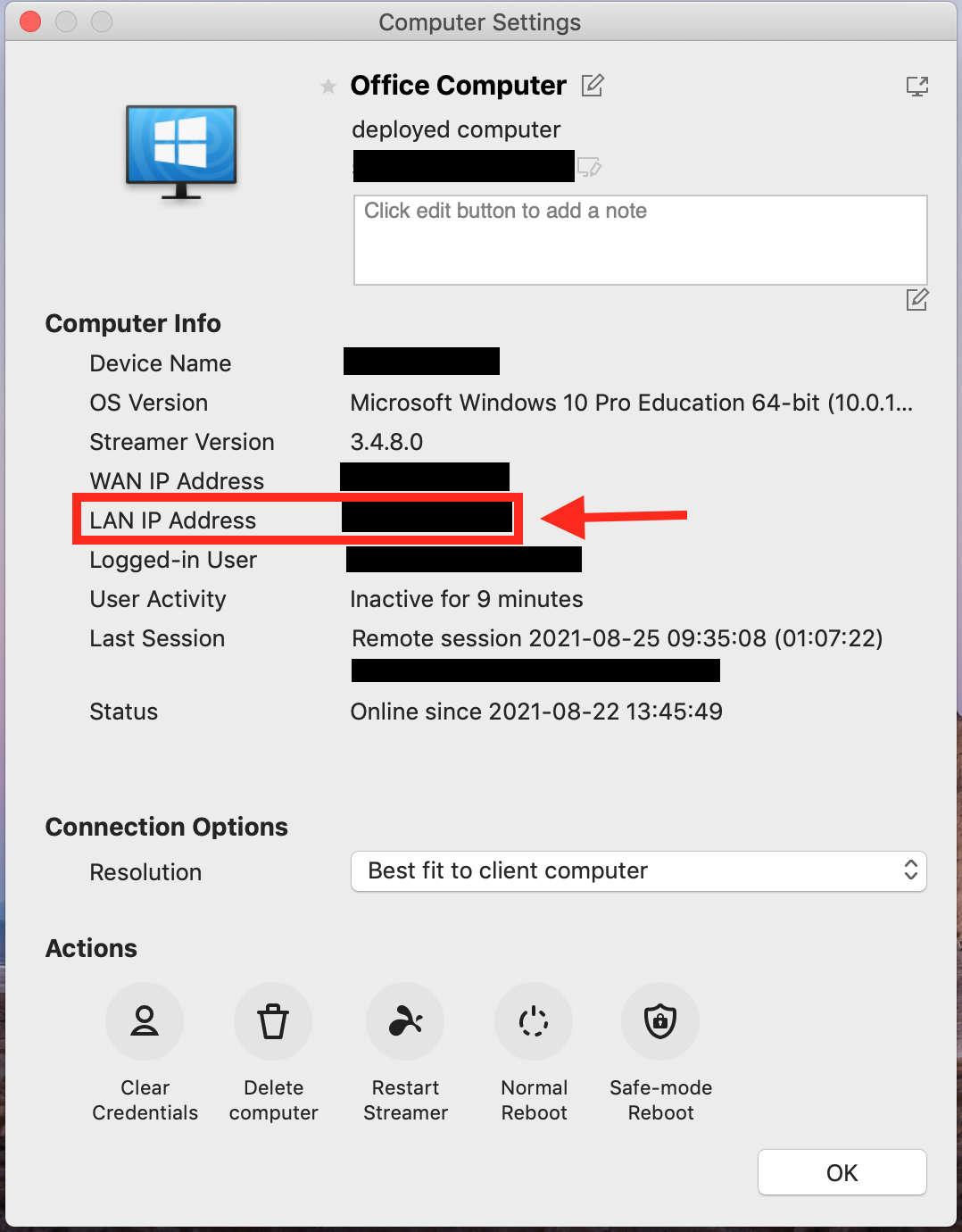Screen dimensions: 962x1232
Task: Click 'Inactive for 9 minutes' activity text
Action: coord(467,599)
